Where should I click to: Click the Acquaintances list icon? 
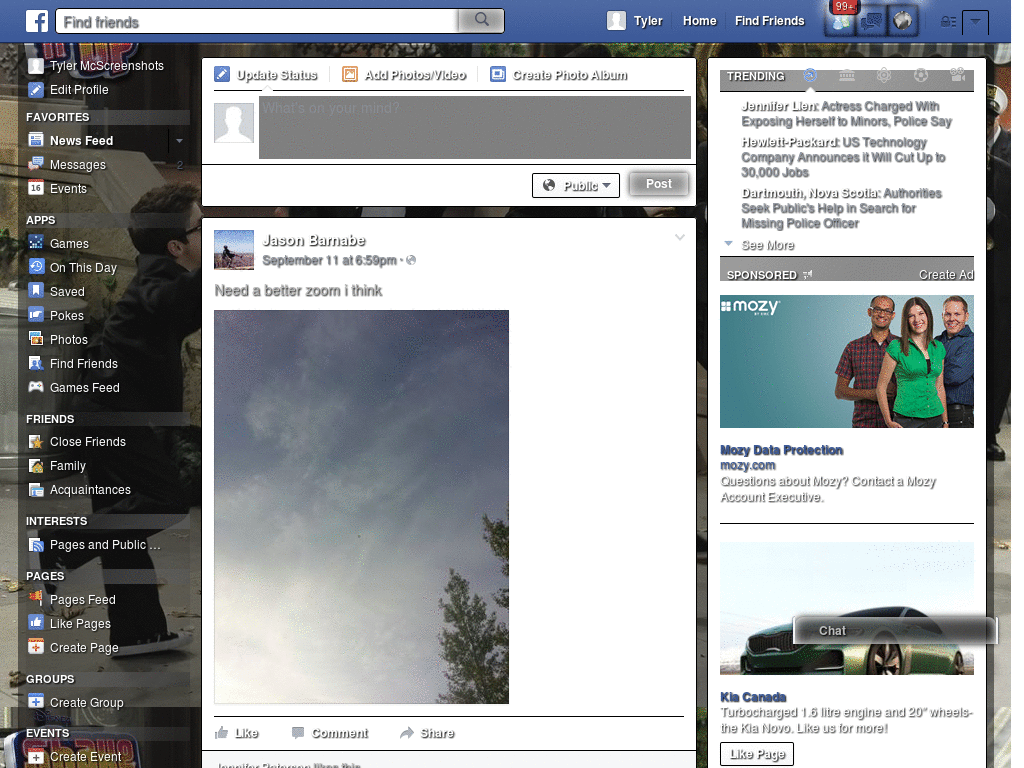coord(36,490)
